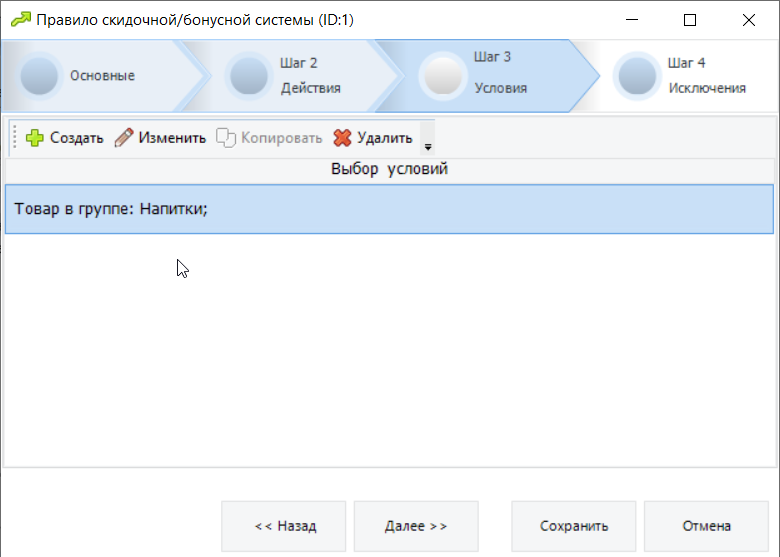Cancel with the Отмена button
This screenshot has height=557, width=780.
(x=706, y=526)
